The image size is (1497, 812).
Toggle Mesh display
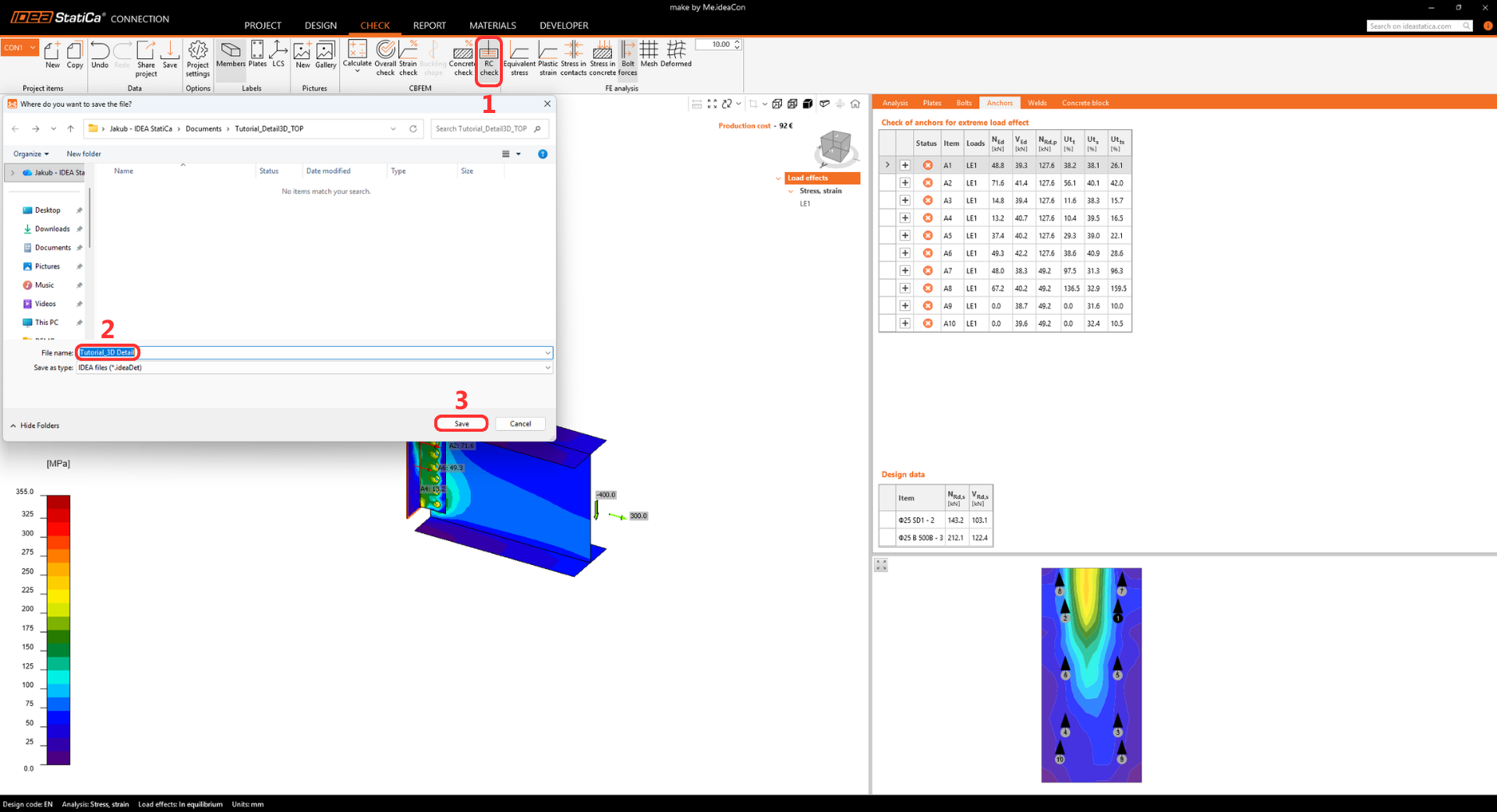[x=649, y=55]
